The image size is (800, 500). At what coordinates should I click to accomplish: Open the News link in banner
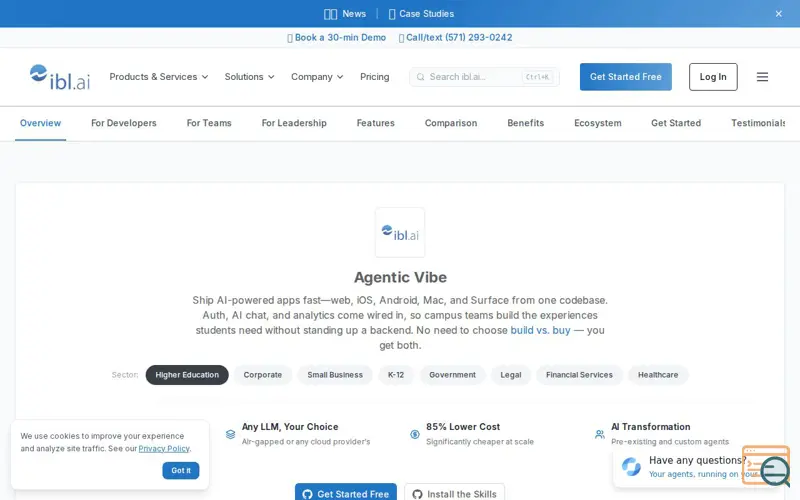354,14
